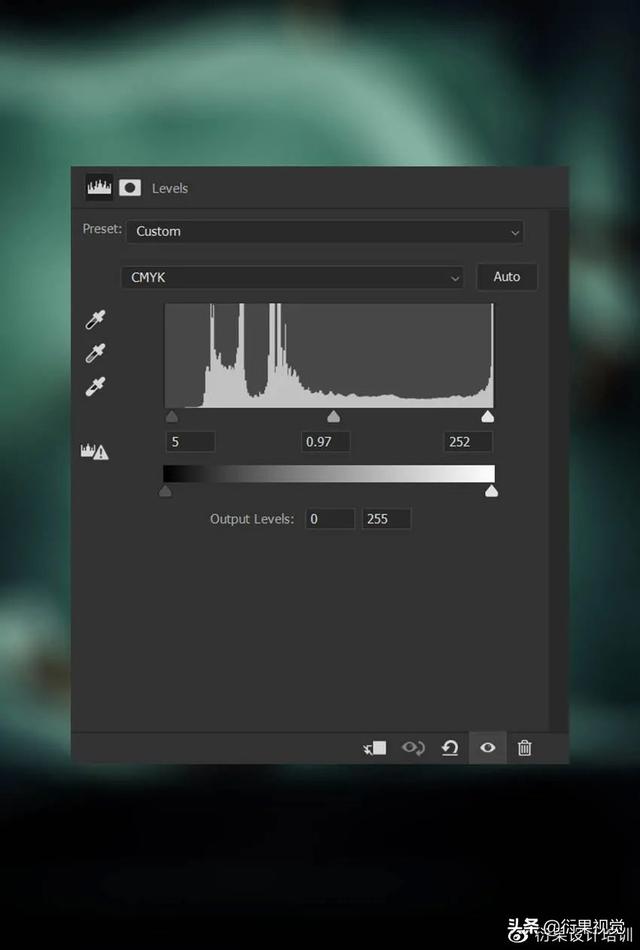This screenshot has height=950, width=640.
Task: Open the CMYK channel dropdown
Action: pos(292,277)
